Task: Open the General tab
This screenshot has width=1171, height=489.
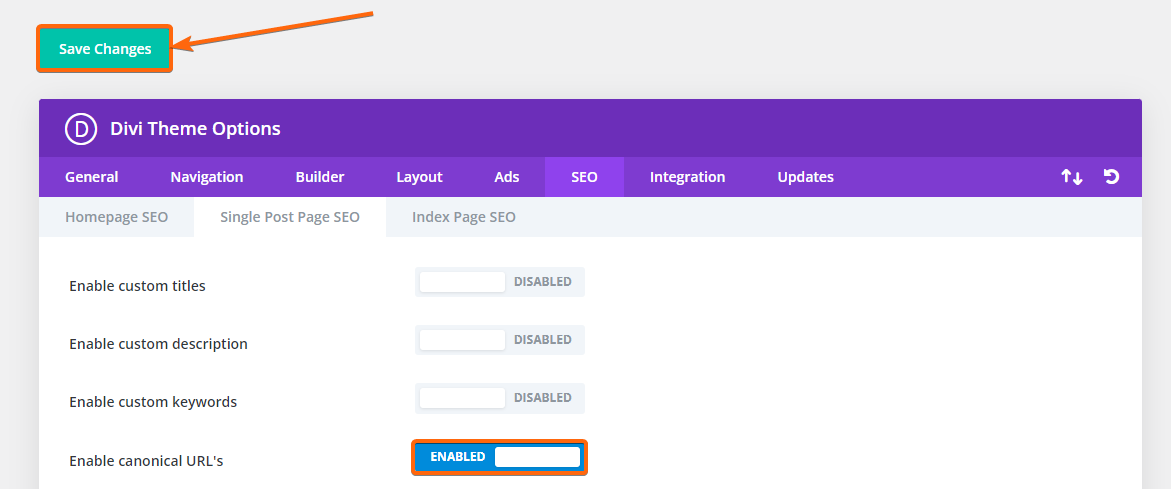Action: [x=92, y=177]
